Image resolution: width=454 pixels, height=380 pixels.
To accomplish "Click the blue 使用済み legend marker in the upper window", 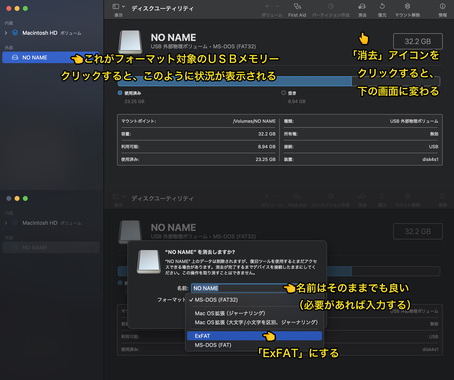I will [x=120, y=93].
